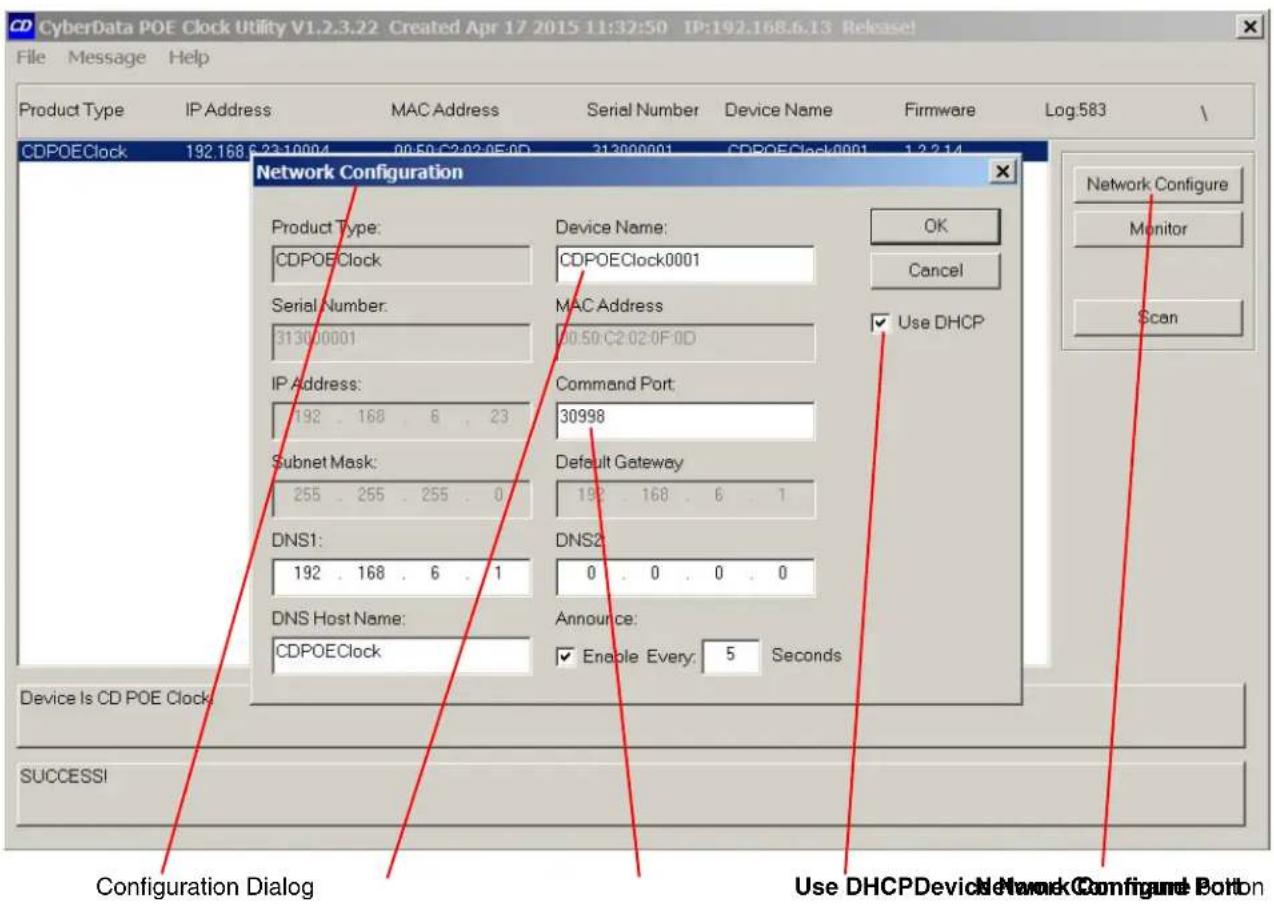The image size is (1274, 904).
Task: Toggle the Announce Enable checkbox
Action: (564, 657)
